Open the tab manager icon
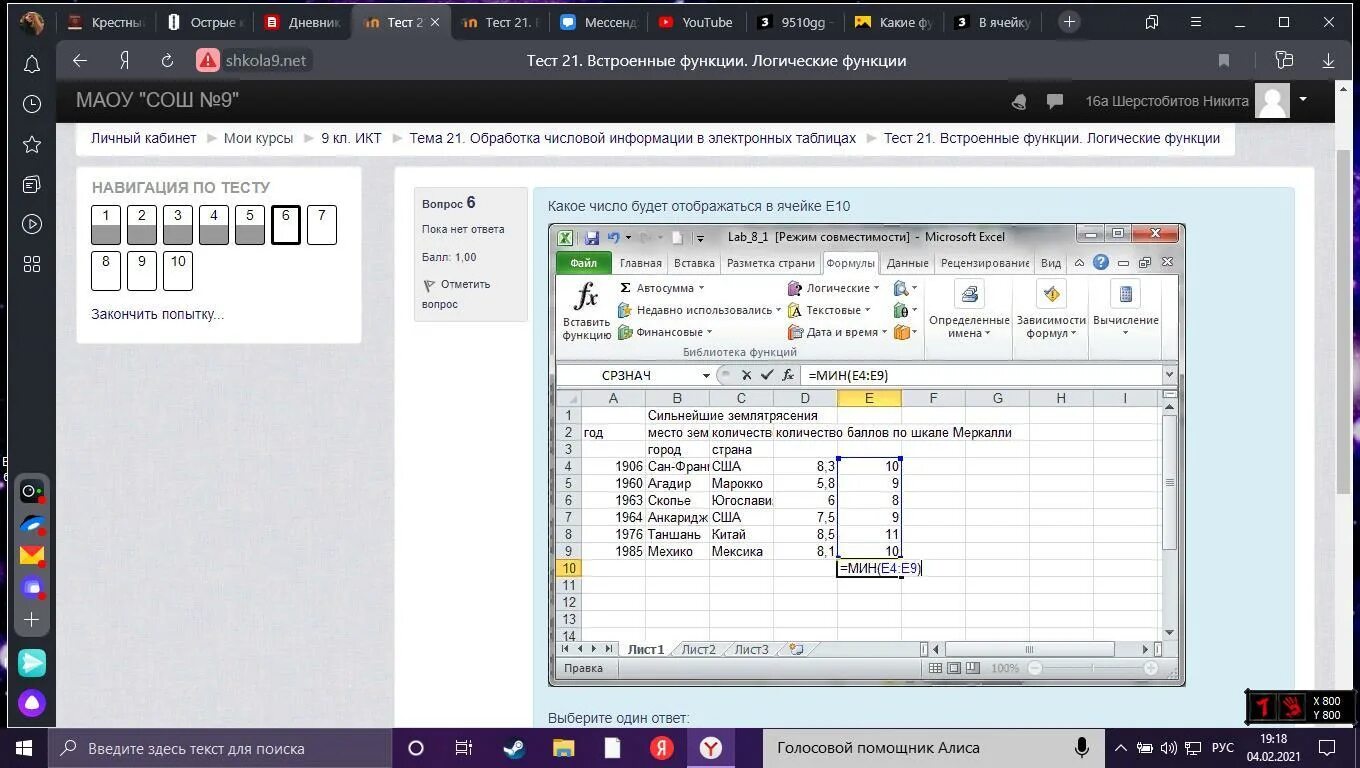 click(x=1152, y=22)
